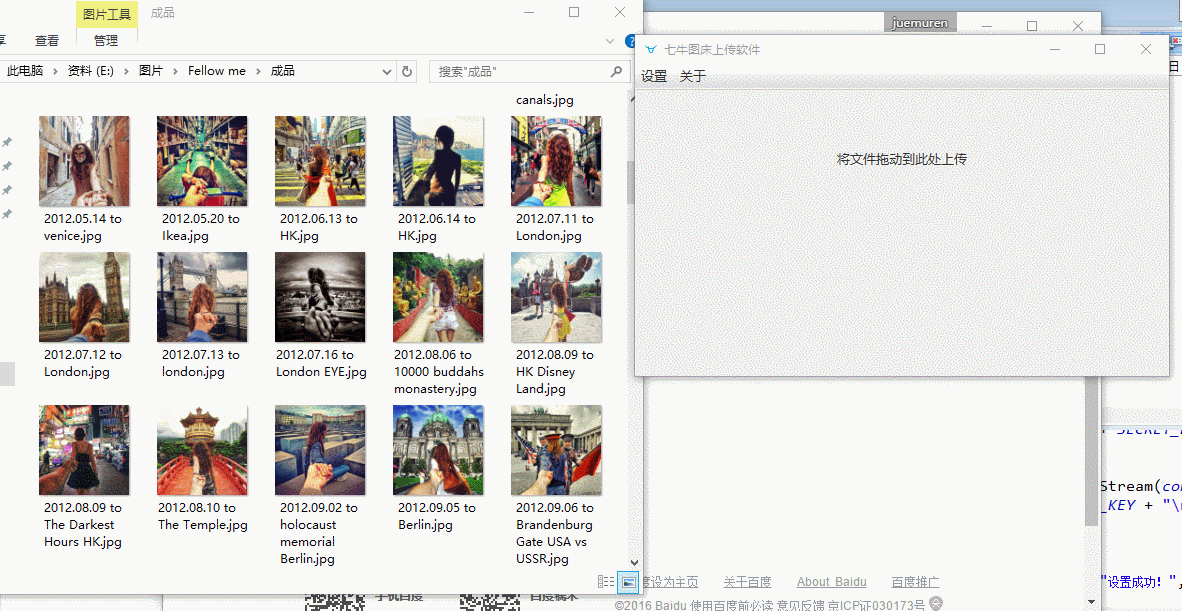1182x611 pixels.
Task: Select the 2012.06.14 to HK.jpg thumbnail
Action: coord(438,161)
